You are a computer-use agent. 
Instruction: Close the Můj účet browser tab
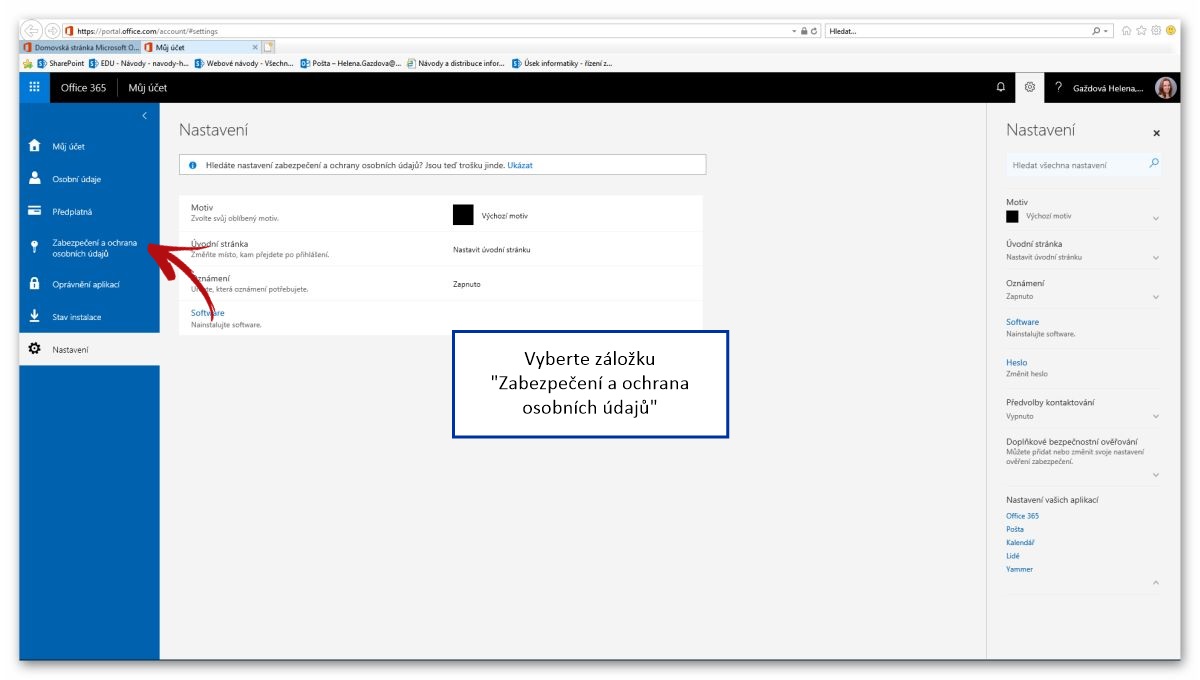click(x=255, y=47)
